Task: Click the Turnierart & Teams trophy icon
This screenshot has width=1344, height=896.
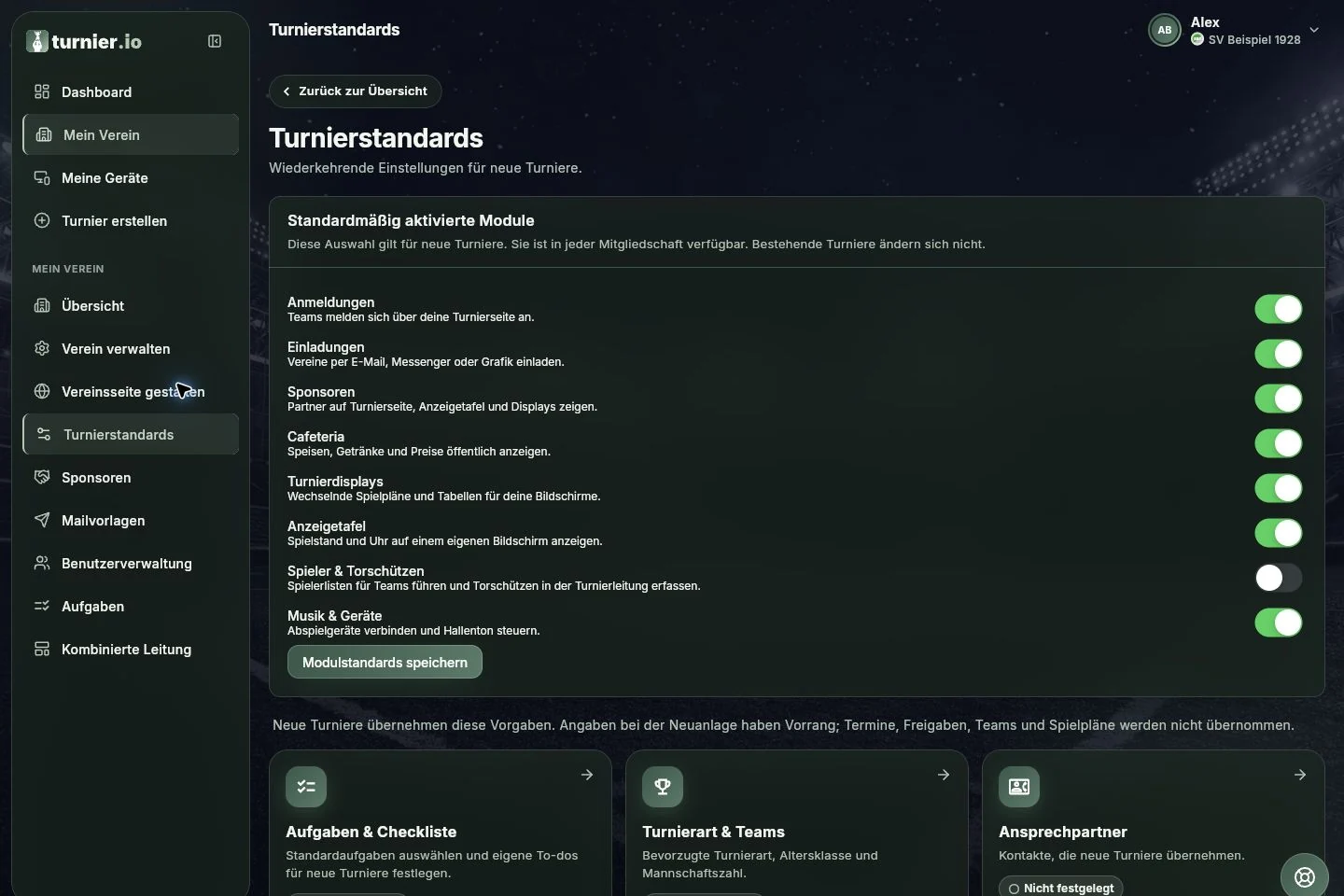Action: point(663,787)
